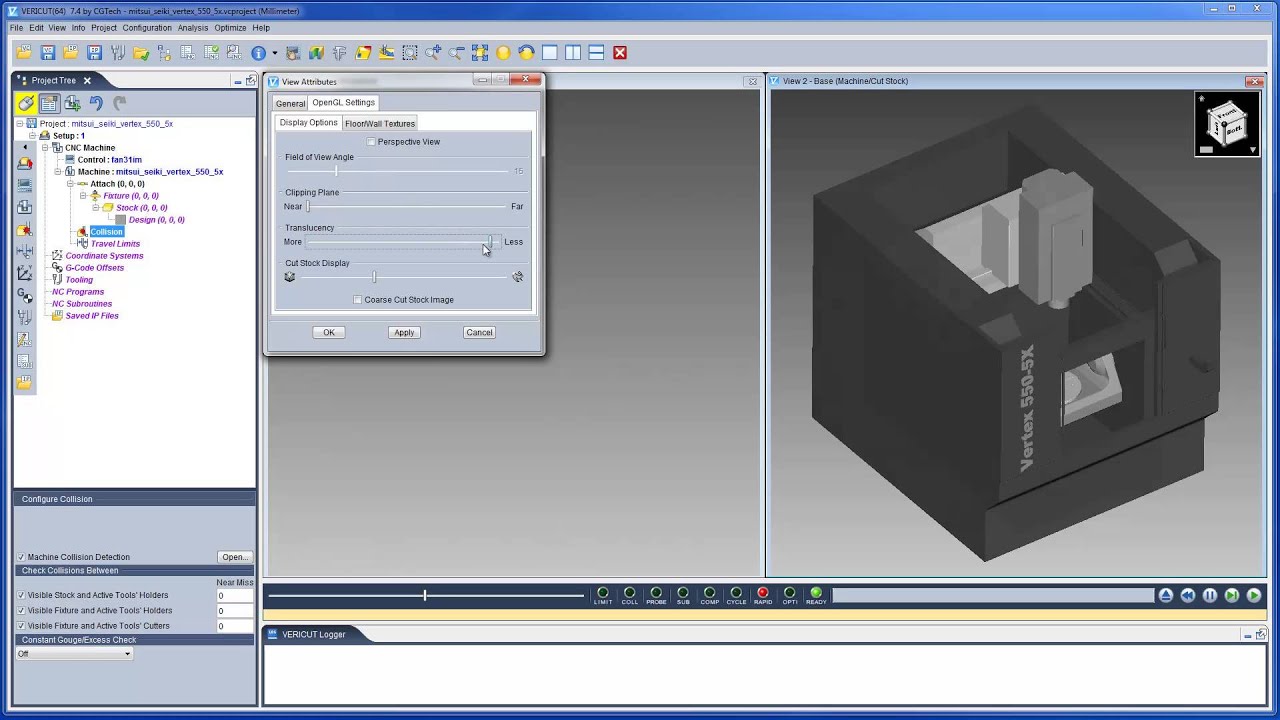Viewport: 1280px width, 720px height.
Task: Click Cancel in View Attributes dialog
Action: [x=479, y=332]
